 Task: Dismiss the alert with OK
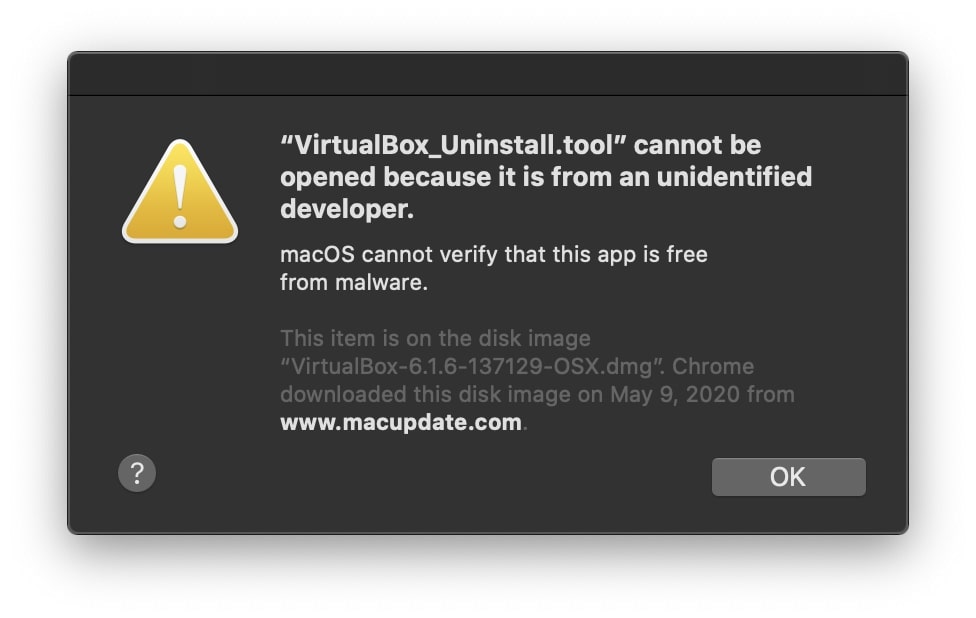[x=788, y=477]
